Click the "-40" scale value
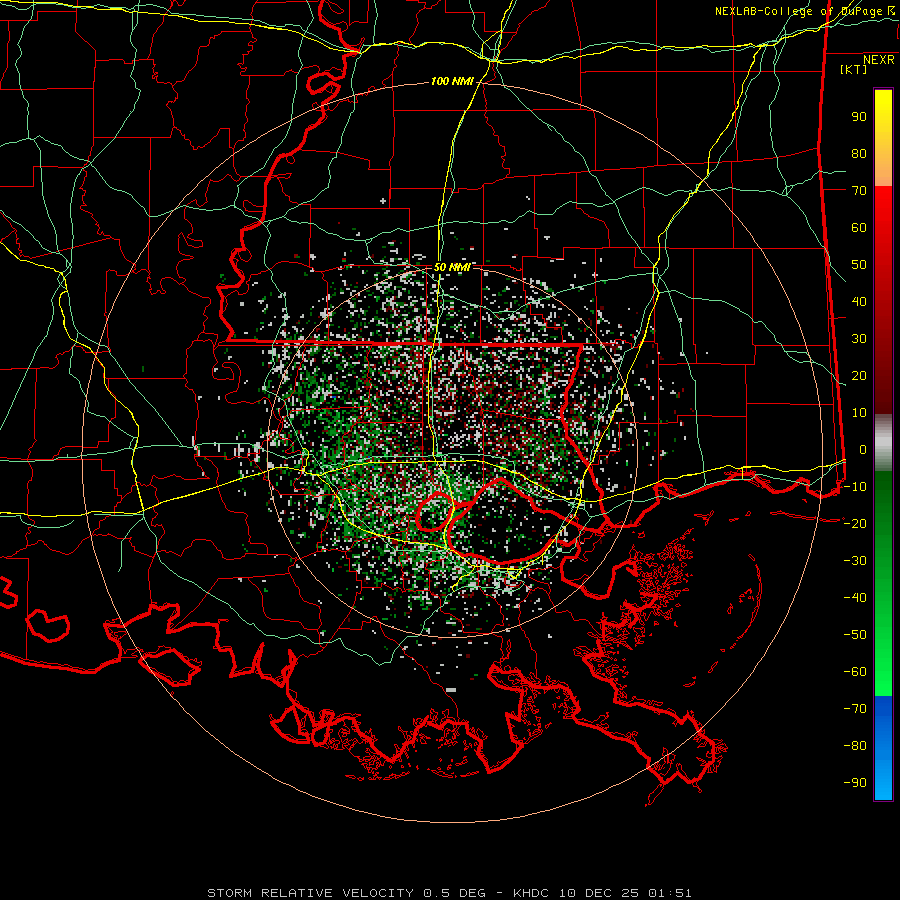 pyautogui.click(x=855, y=598)
